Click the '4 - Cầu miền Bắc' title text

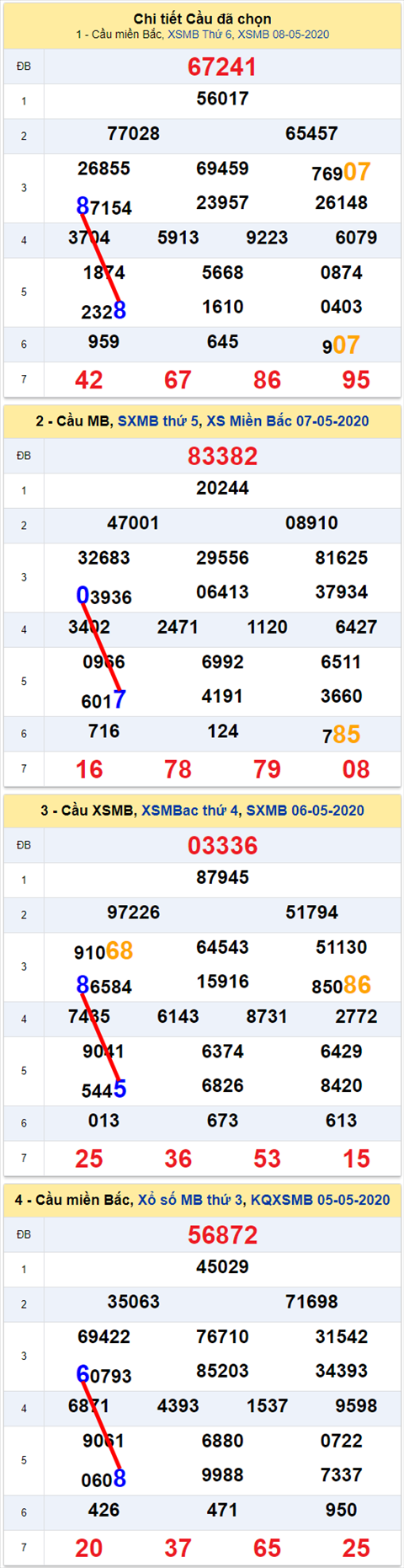point(72,1200)
